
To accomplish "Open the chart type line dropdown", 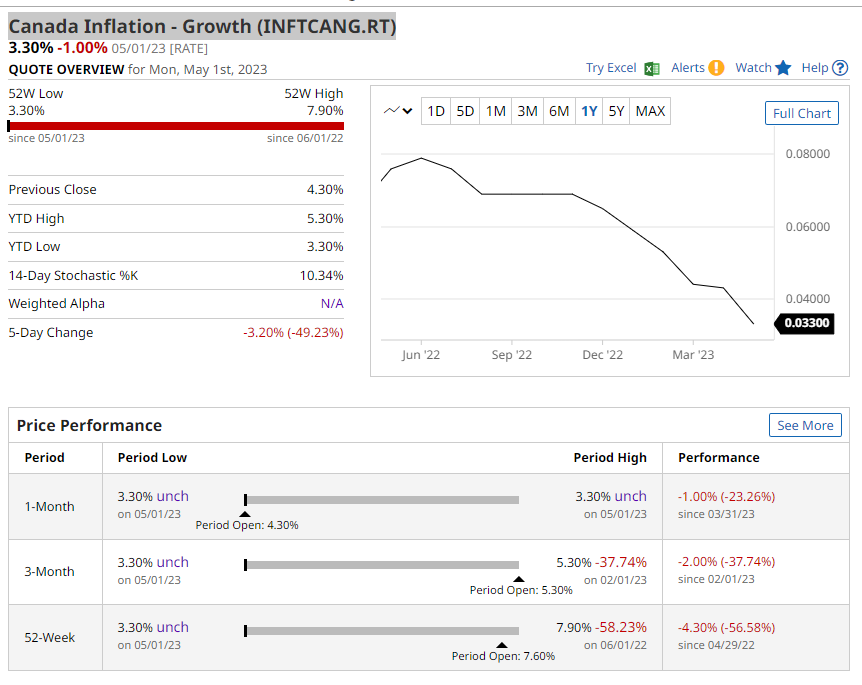I will pos(398,111).
